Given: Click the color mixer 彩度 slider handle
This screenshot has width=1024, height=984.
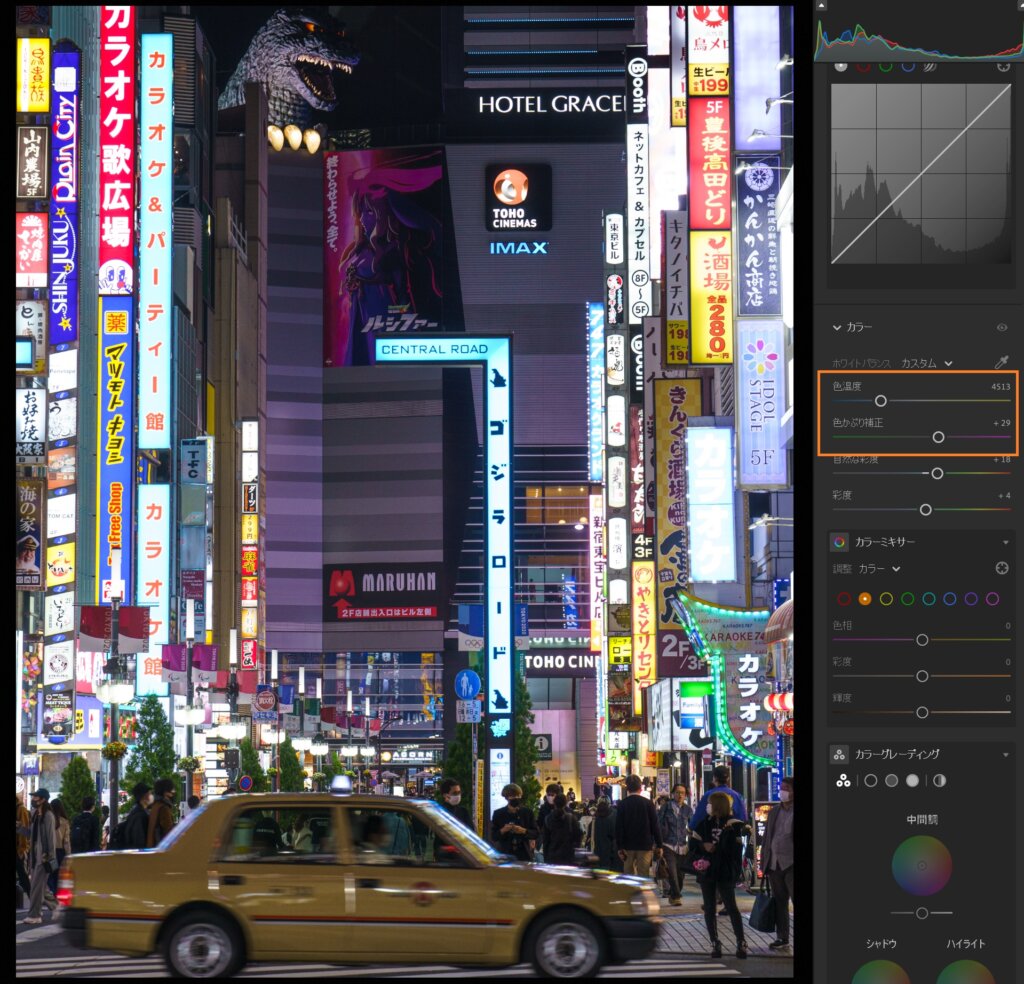Looking at the screenshot, I should 922,676.
